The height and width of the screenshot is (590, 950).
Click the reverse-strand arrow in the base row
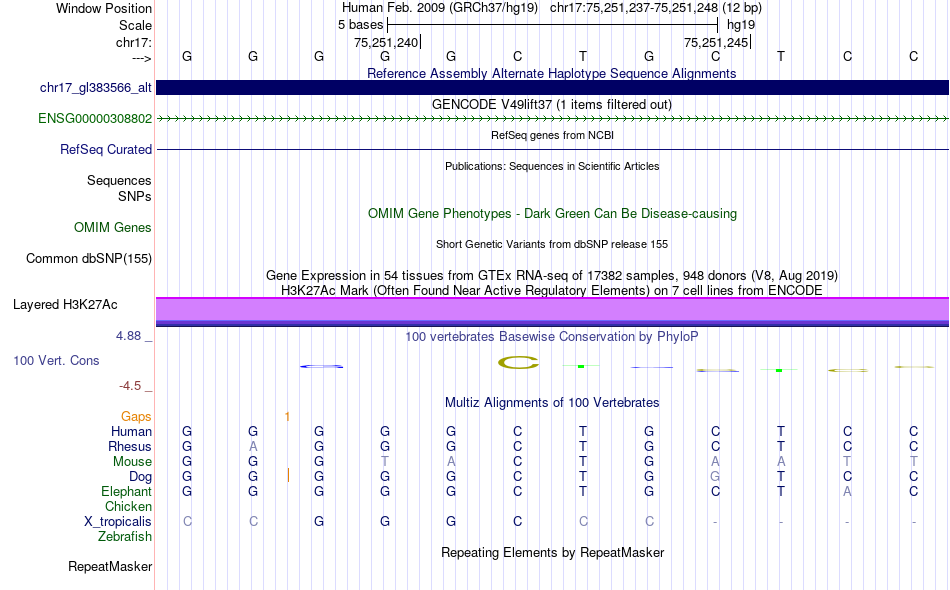click(142, 58)
